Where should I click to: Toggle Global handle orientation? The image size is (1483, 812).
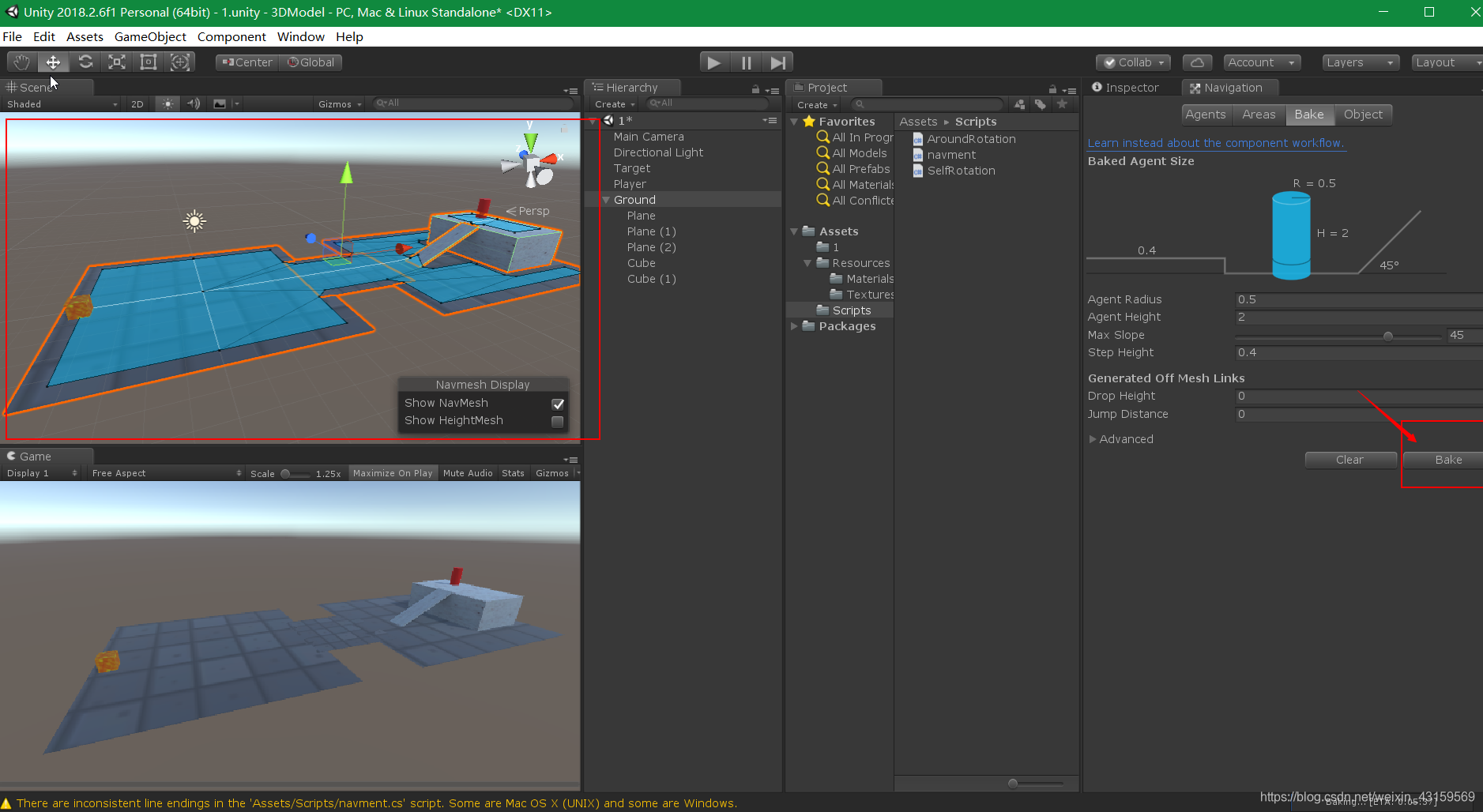tap(311, 62)
